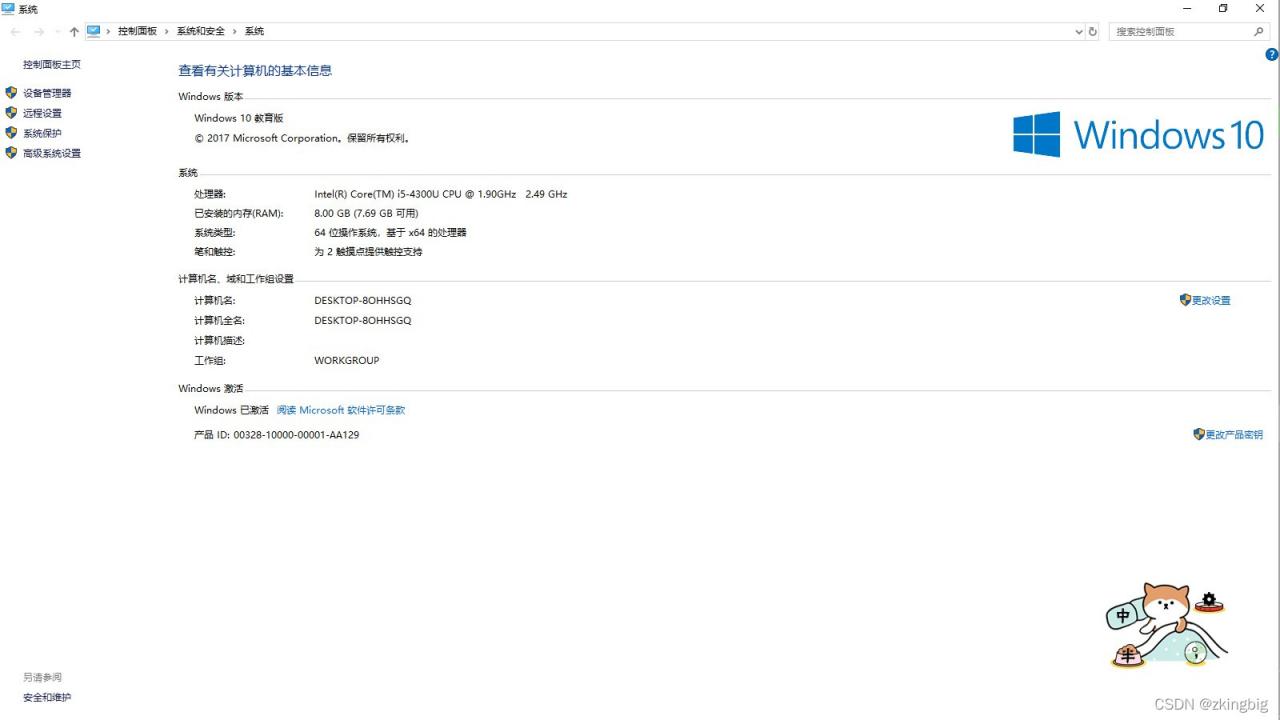1280x720 pixels.
Task: Open 远程设置
Action: [42, 113]
